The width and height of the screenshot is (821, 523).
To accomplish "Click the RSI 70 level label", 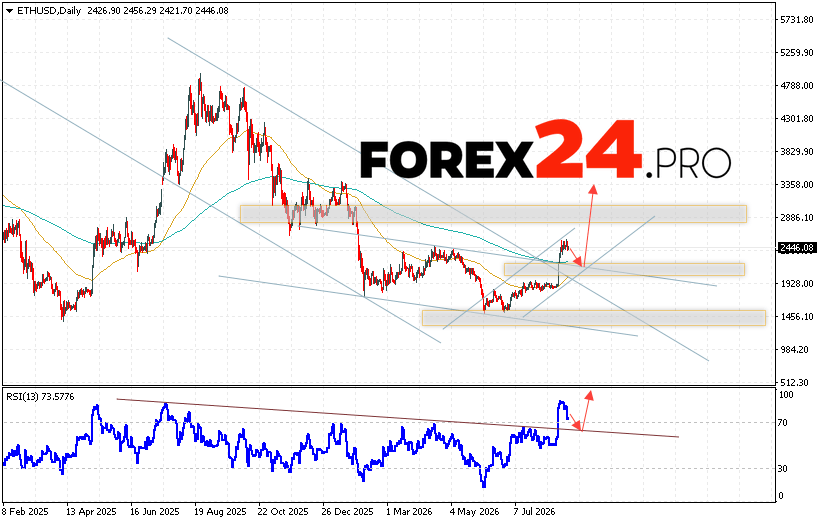I will 783,423.
